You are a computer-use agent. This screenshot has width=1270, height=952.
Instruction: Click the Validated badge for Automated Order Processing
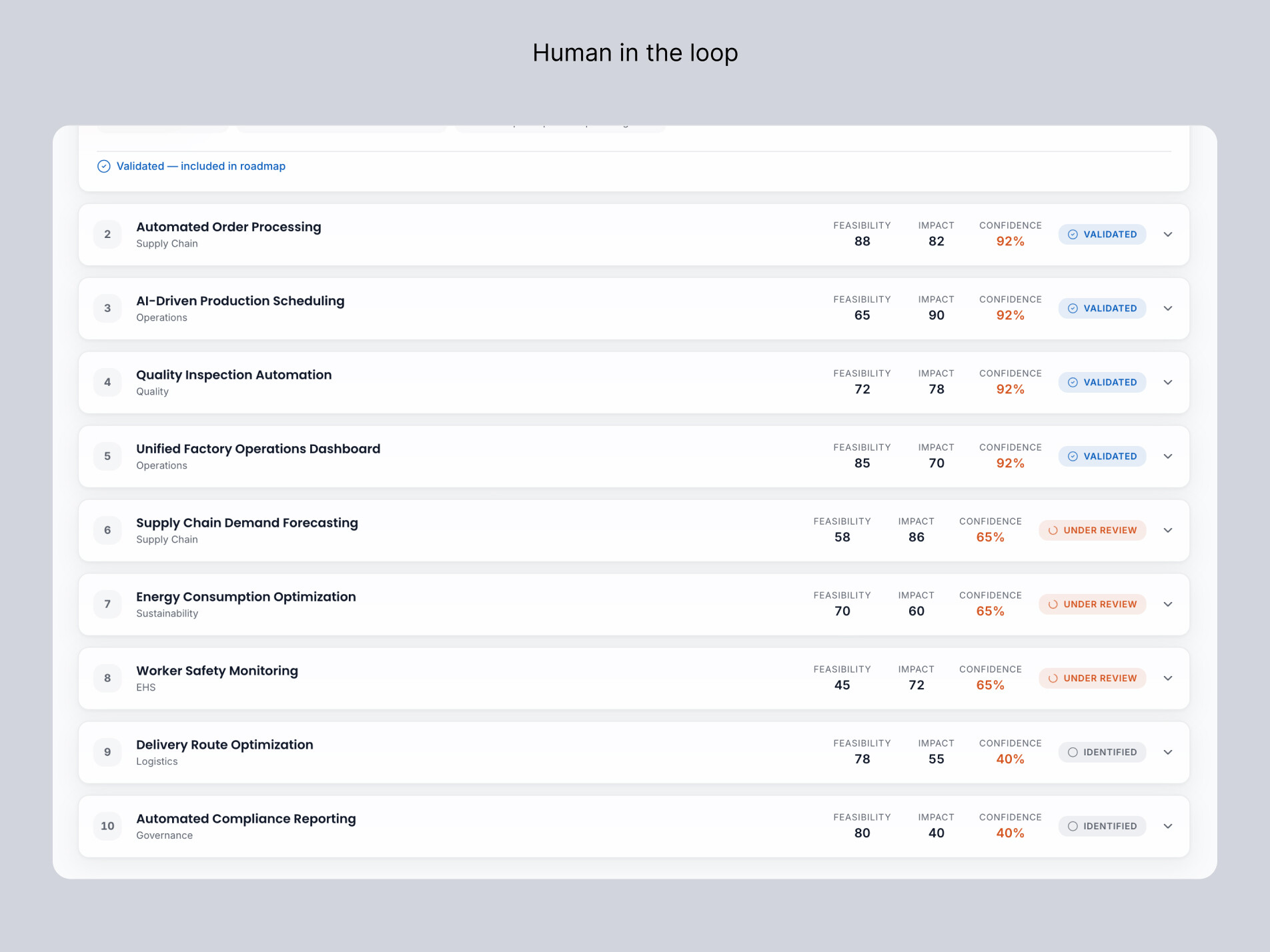[1102, 235]
